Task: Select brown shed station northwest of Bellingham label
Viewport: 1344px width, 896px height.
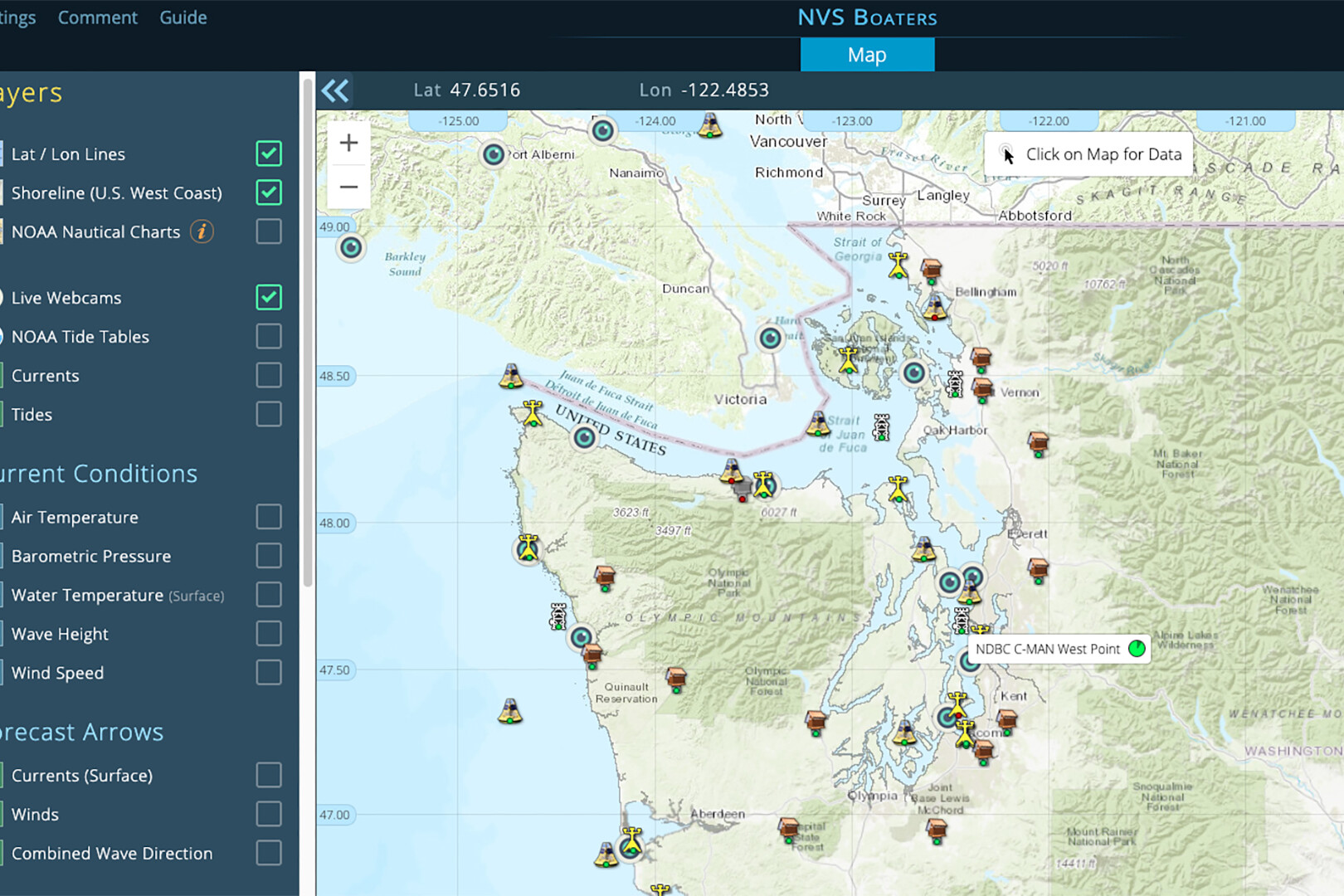Action: [931, 270]
